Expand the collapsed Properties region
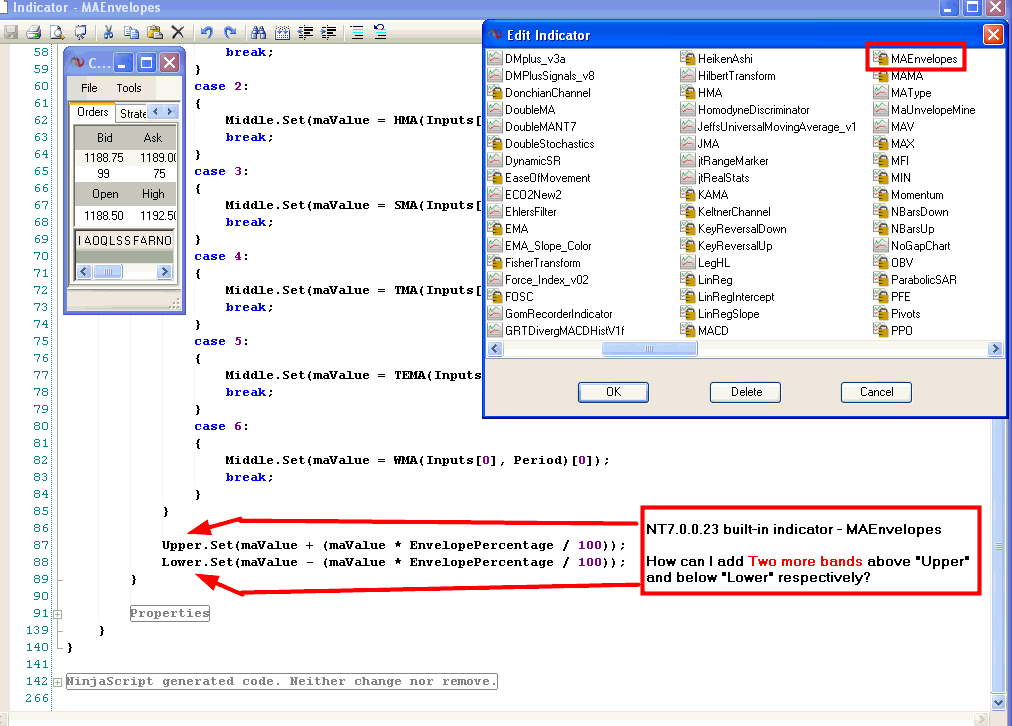The width and height of the screenshot is (1012, 726). [x=57, y=614]
